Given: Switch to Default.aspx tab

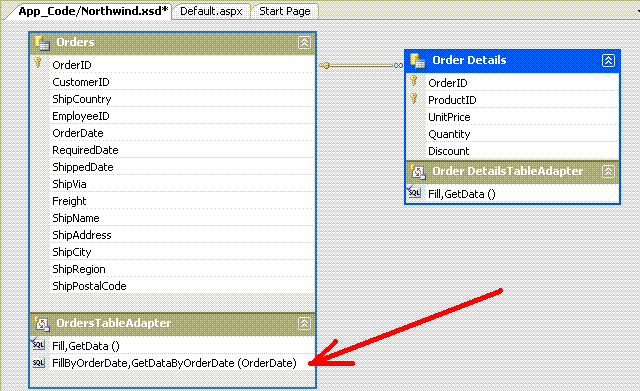Looking at the screenshot, I should 211,11.
